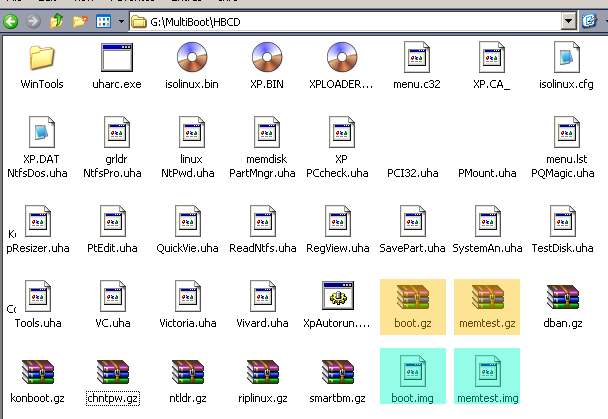
Task: Click the NtfsPro.uha file label
Action: pyautogui.click(x=112, y=173)
